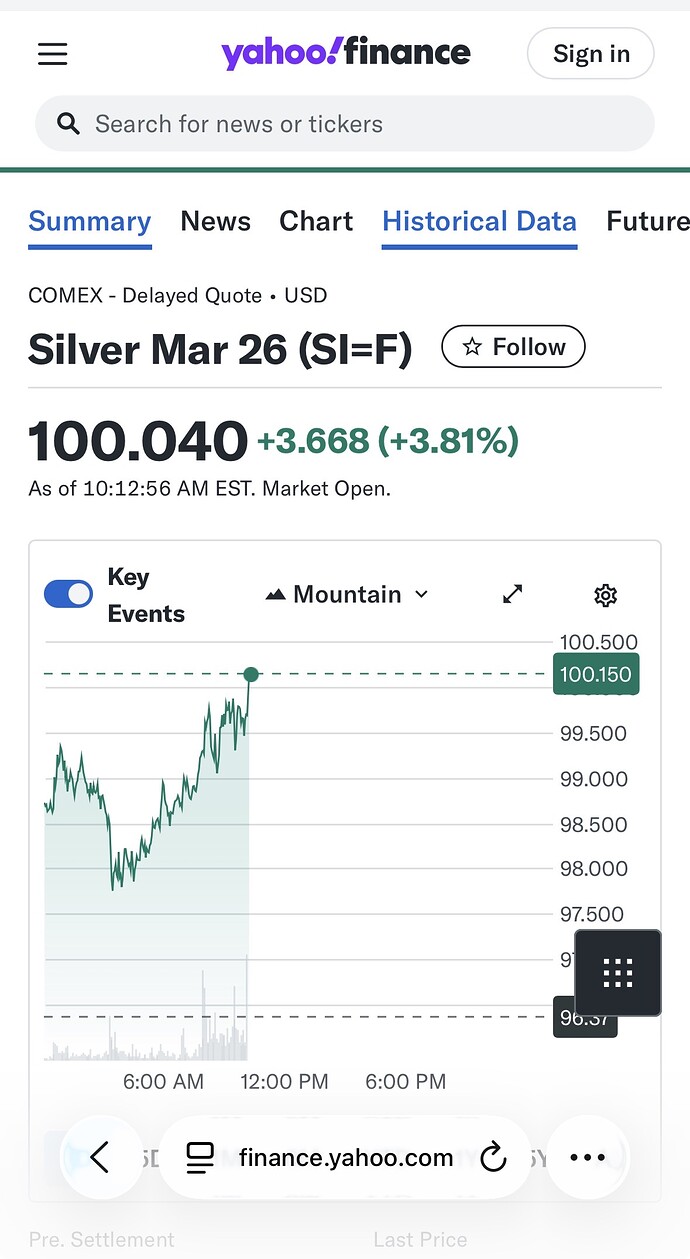This screenshot has width=690, height=1259.
Task: Follow the Silver Mar 26 ticker
Action: click(514, 347)
